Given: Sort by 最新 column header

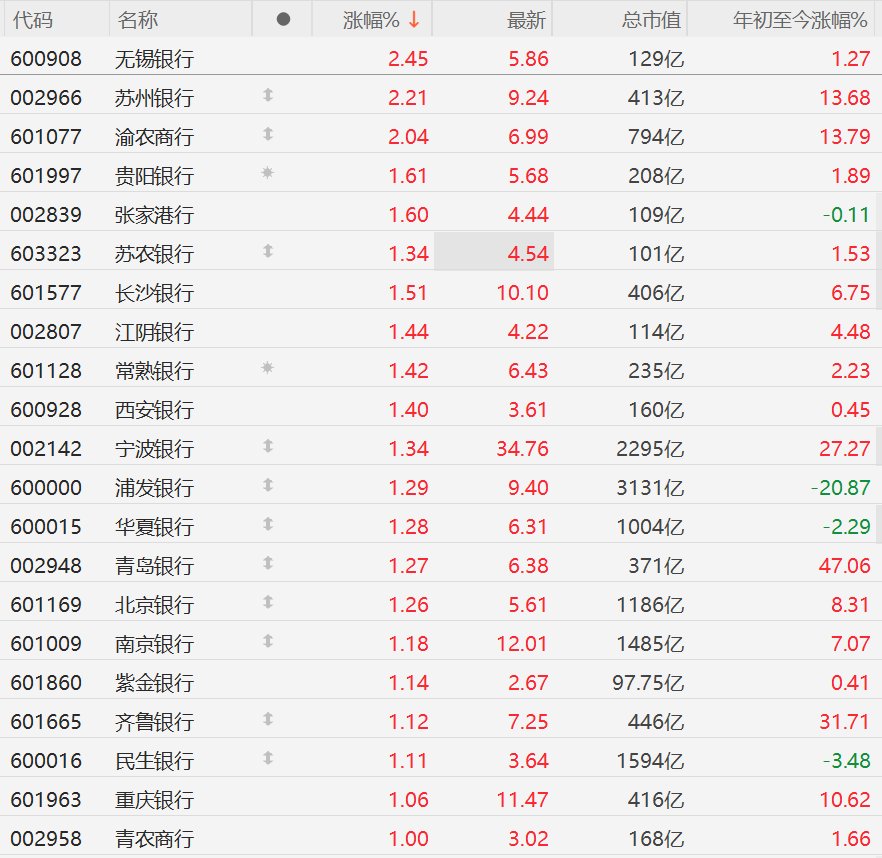Looking at the screenshot, I should pyautogui.click(x=526, y=20).
